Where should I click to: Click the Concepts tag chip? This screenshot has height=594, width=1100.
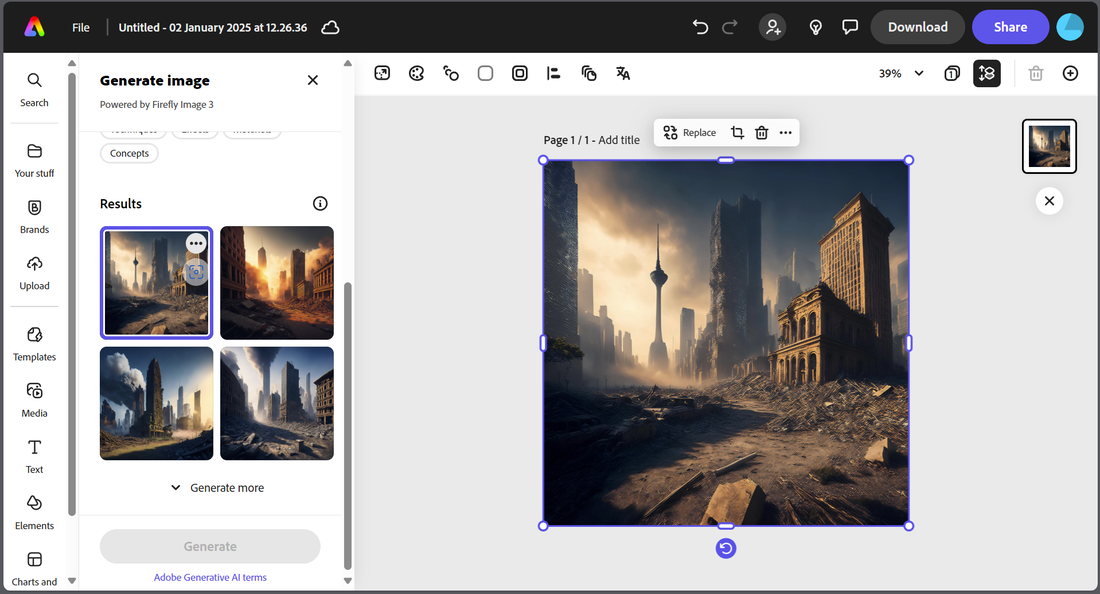[x=129, y=153]
